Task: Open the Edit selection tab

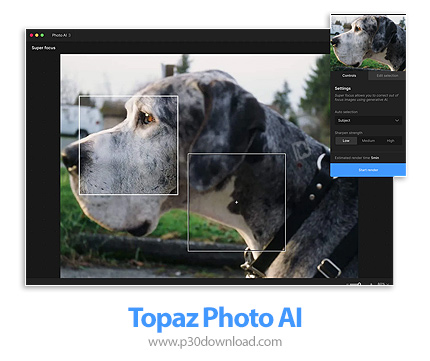Action: (x=387, y=76)
